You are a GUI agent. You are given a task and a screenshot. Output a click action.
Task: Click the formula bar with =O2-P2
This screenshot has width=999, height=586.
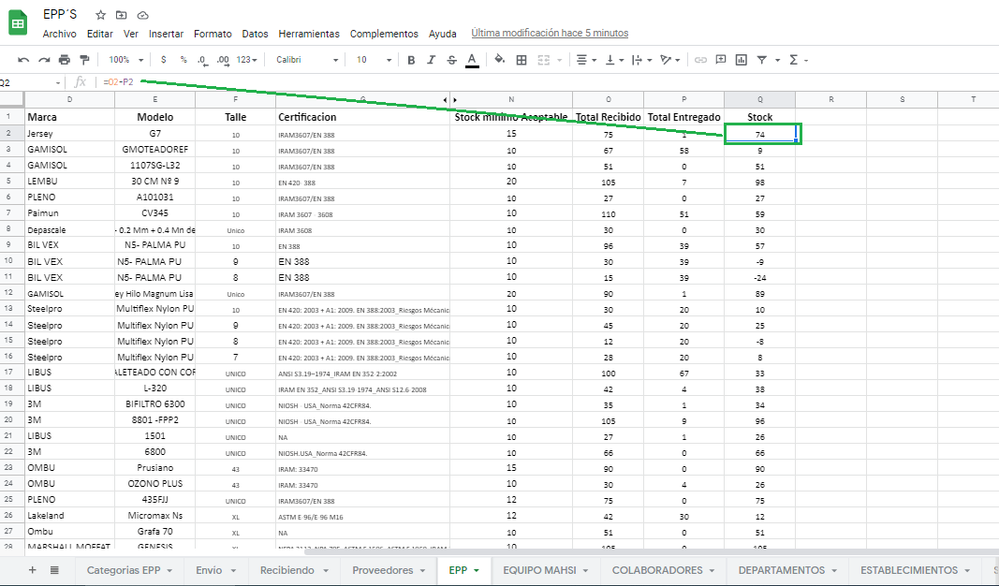point(548,82)
